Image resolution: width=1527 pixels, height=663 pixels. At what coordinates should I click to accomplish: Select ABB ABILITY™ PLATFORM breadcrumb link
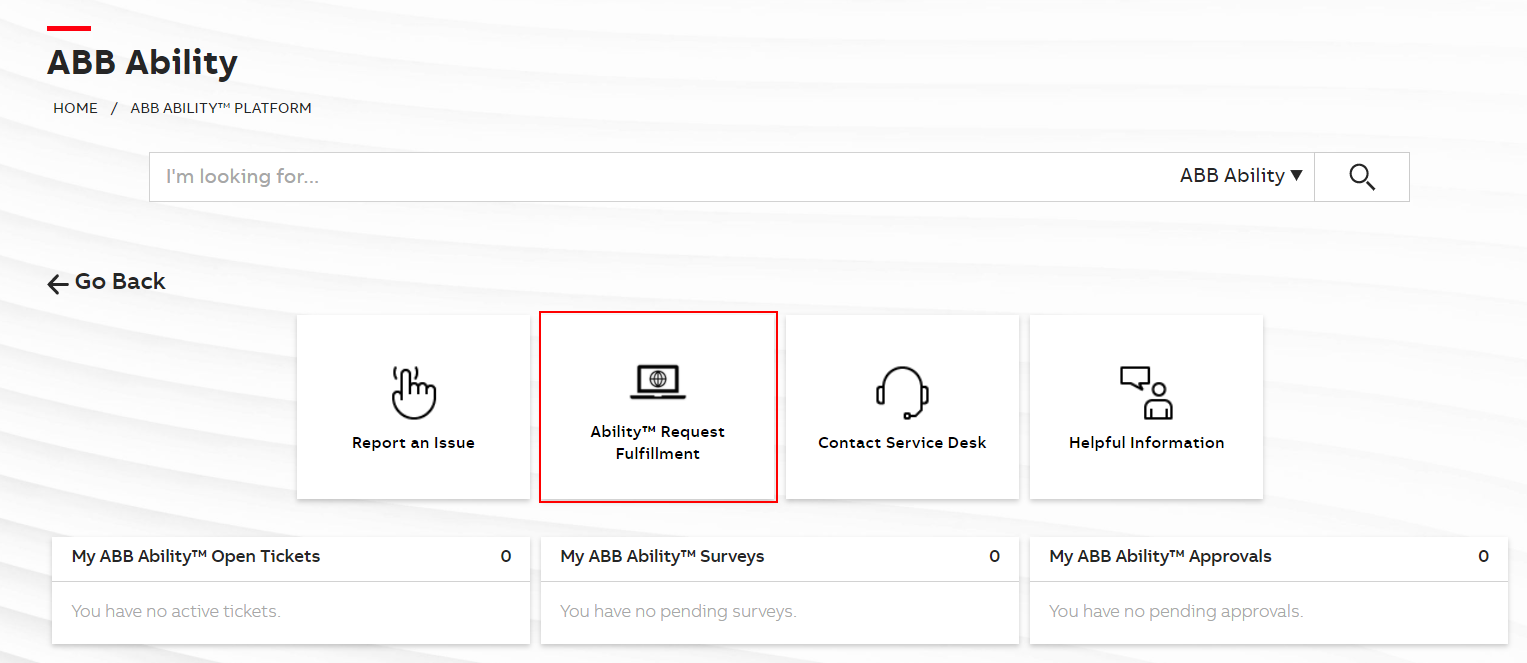coord(221,108)
